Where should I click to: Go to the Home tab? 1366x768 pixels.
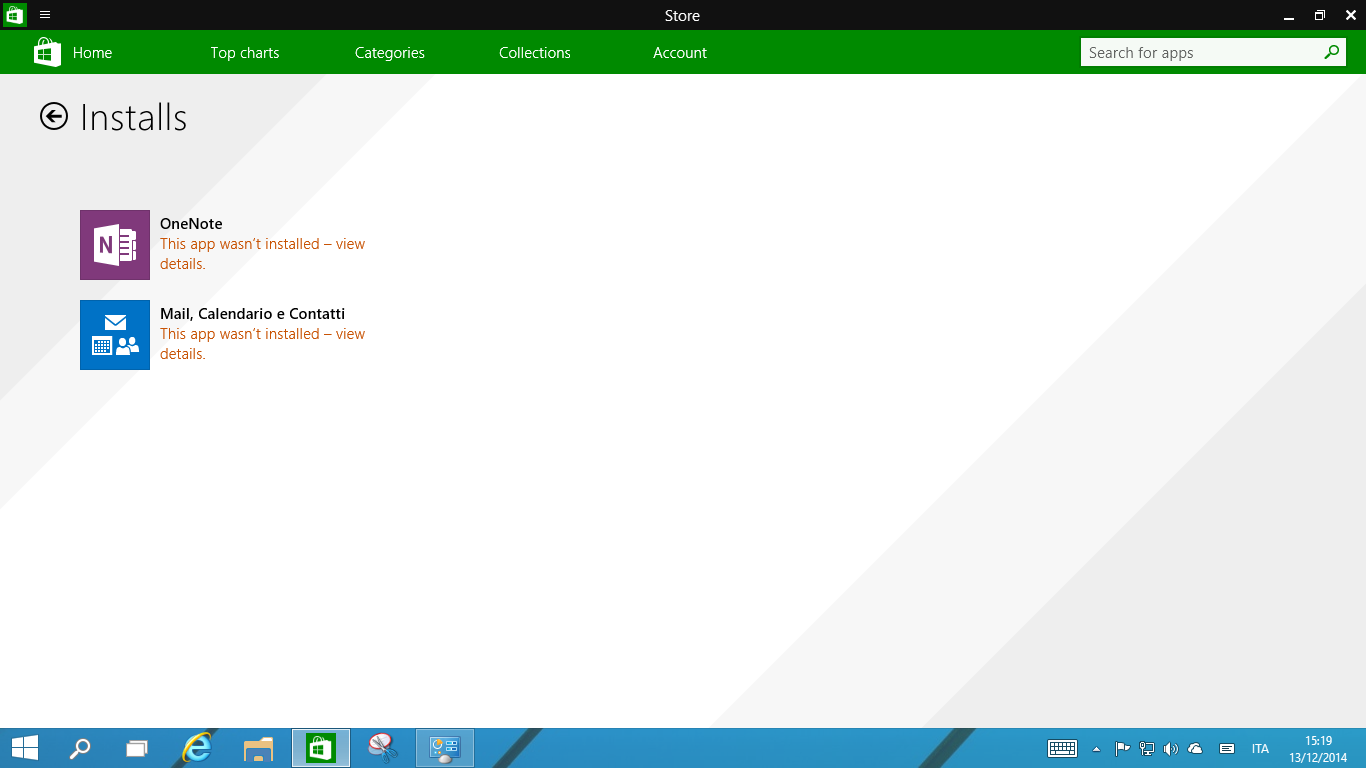[92, 53]
